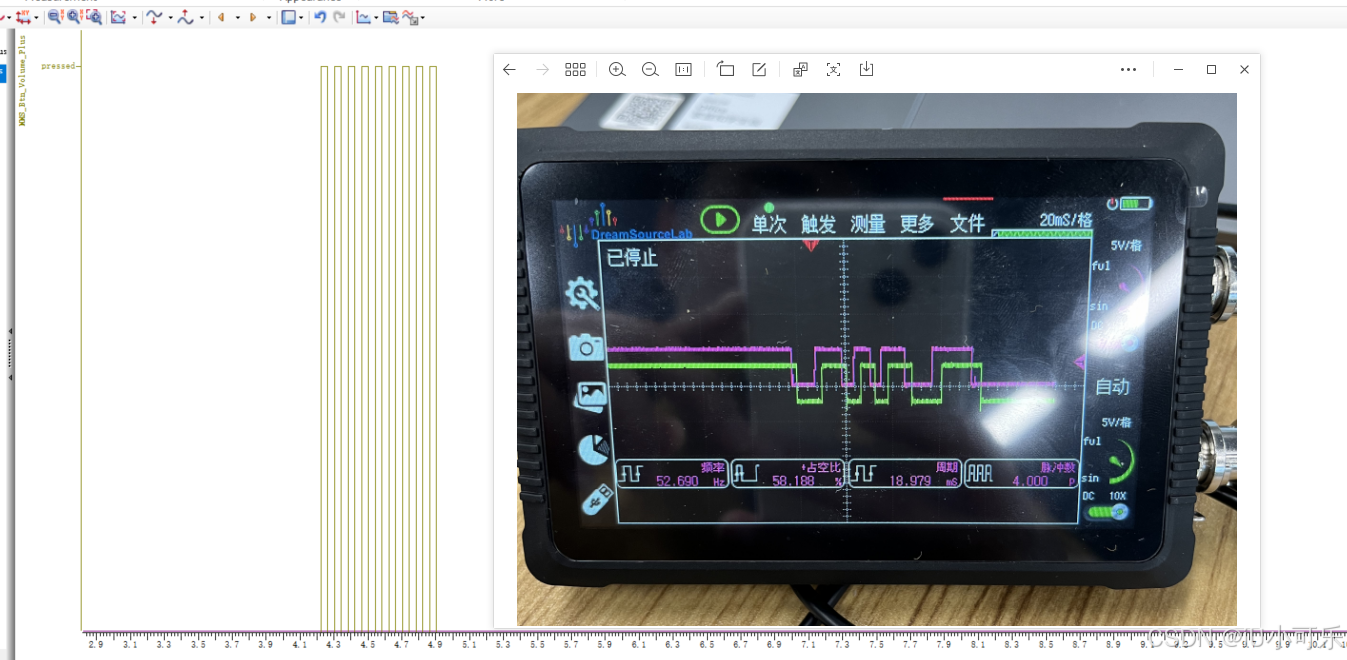
Task: Expand the chart axes view dropdown
Action: pos(376,18)
